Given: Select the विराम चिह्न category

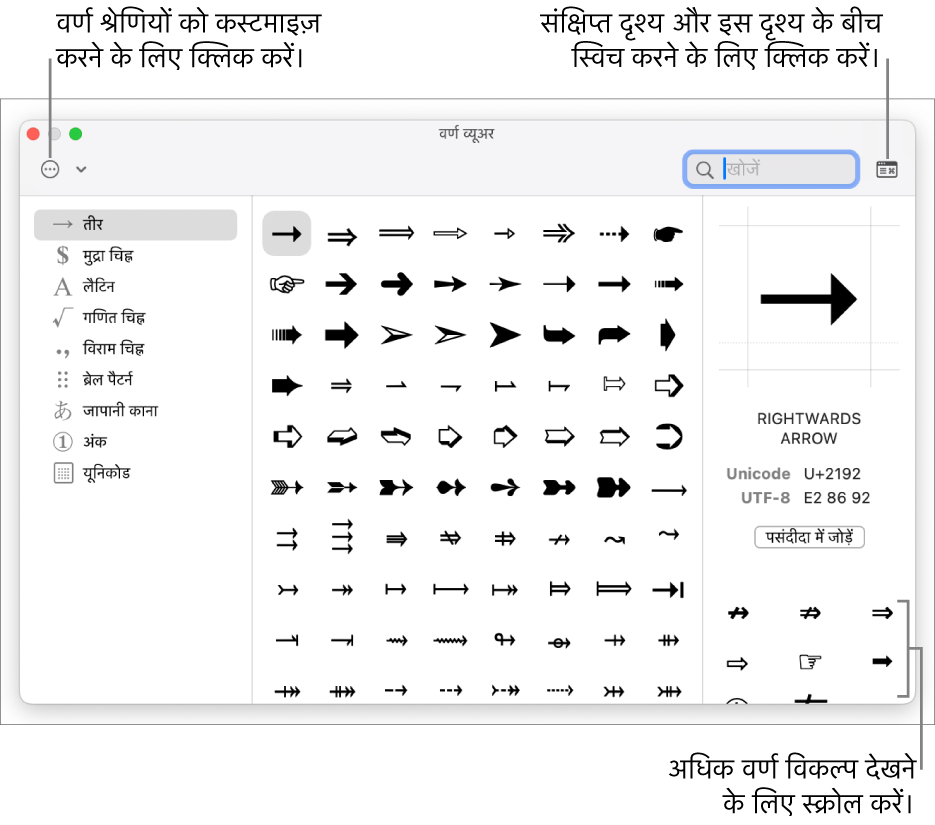Looking at the screenshot, I should (135, 349).
